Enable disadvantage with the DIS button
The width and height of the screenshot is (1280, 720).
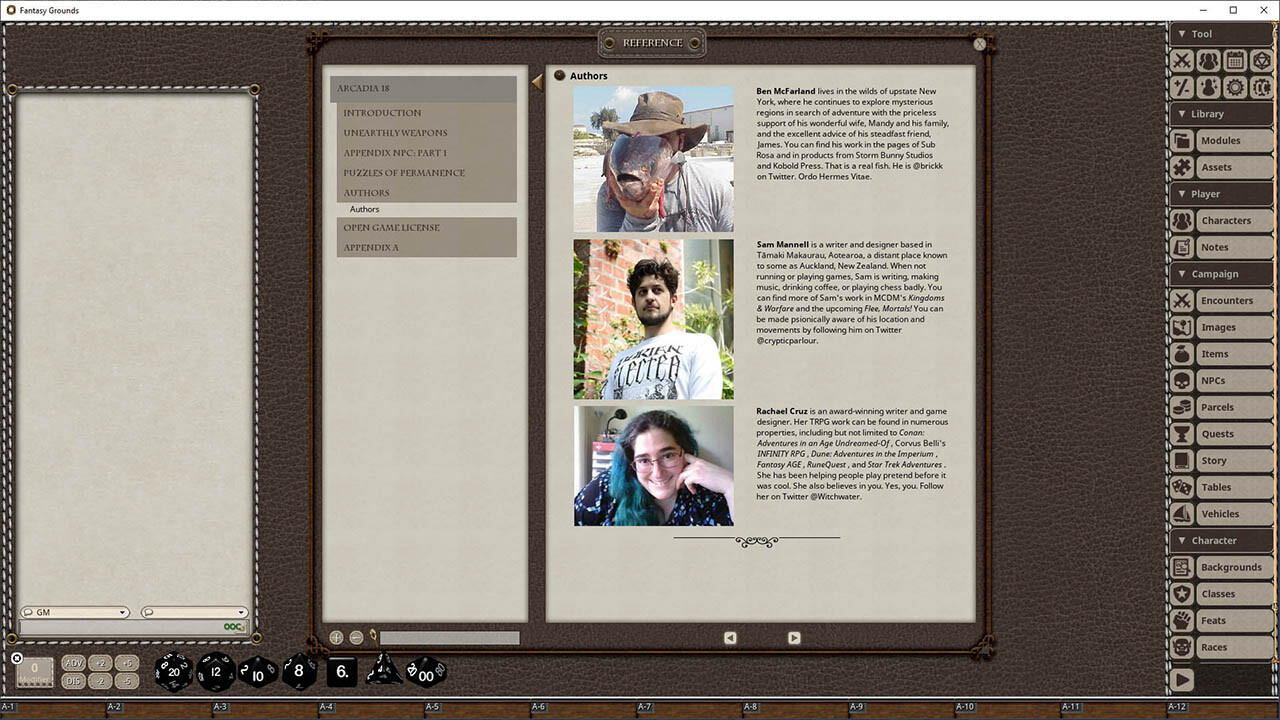pyautogui.click(x=73, y=679)
